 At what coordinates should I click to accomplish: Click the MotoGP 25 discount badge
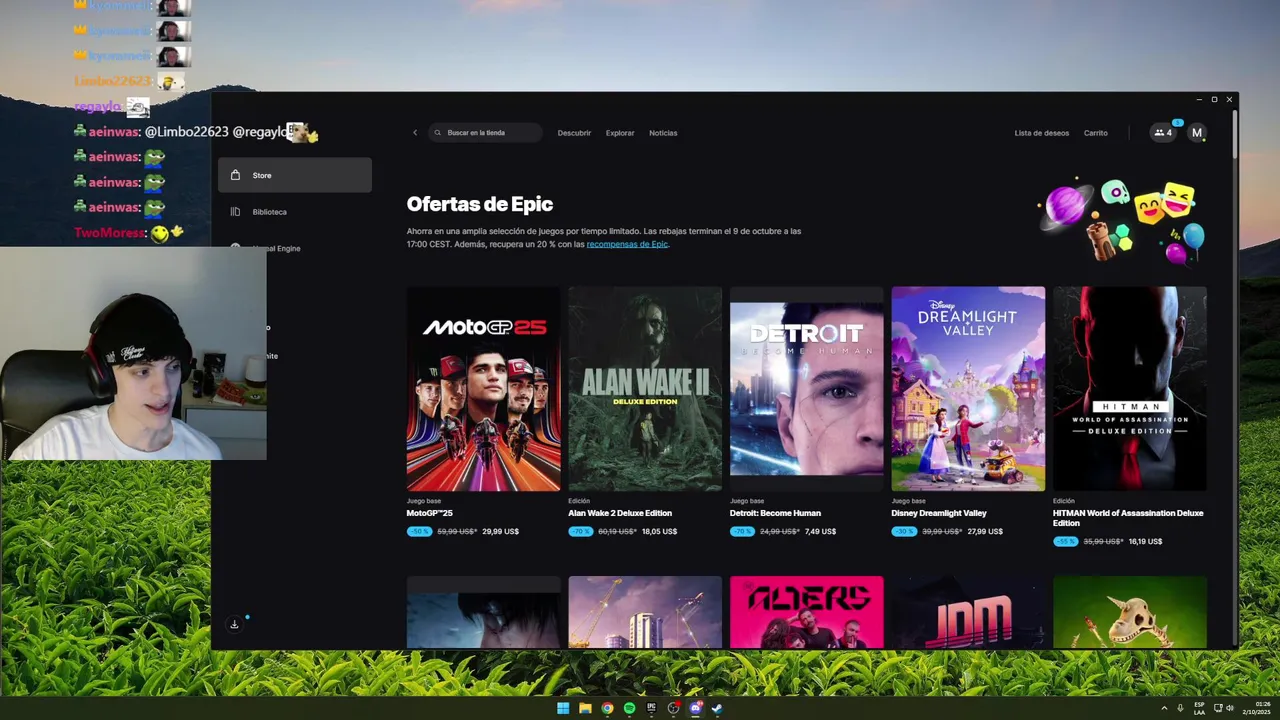[x=420, y=531]
